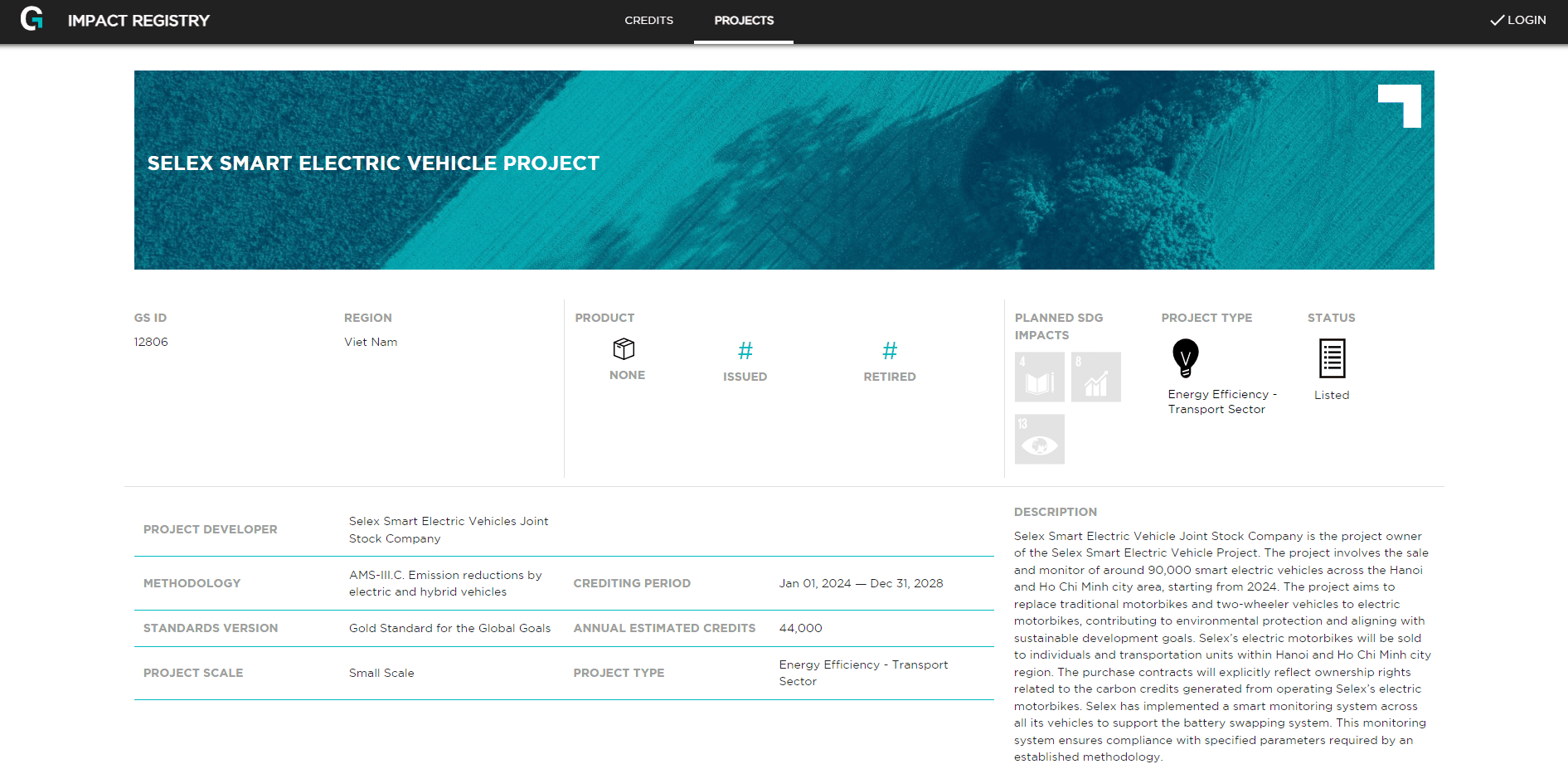Click the annual estimated credits value 44,000

(800, 628)
